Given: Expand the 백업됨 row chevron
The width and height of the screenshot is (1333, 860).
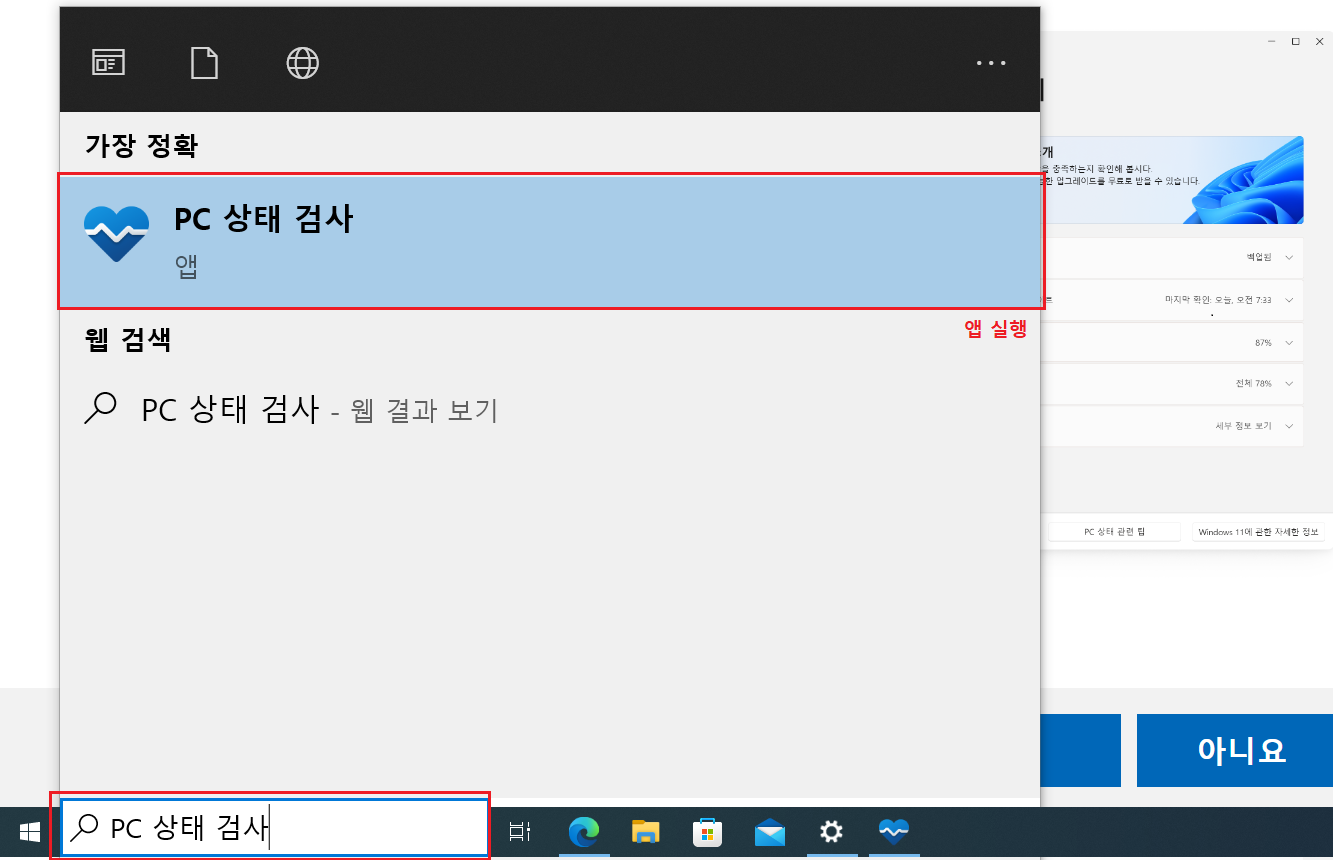Looking at the screenshot, I should [x=1289, y=257].
